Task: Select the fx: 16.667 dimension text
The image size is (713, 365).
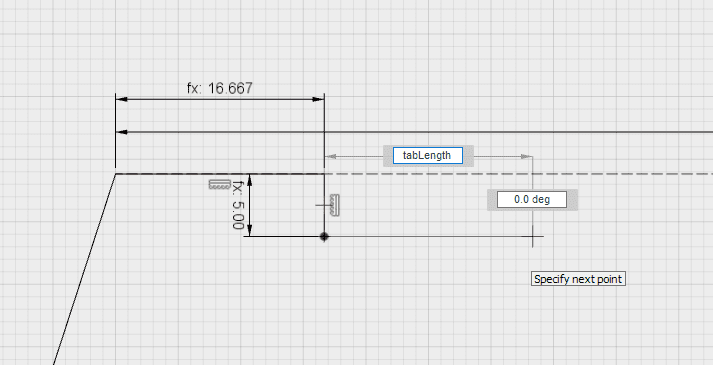Action: pyautogui.click(x=220, y=88)
